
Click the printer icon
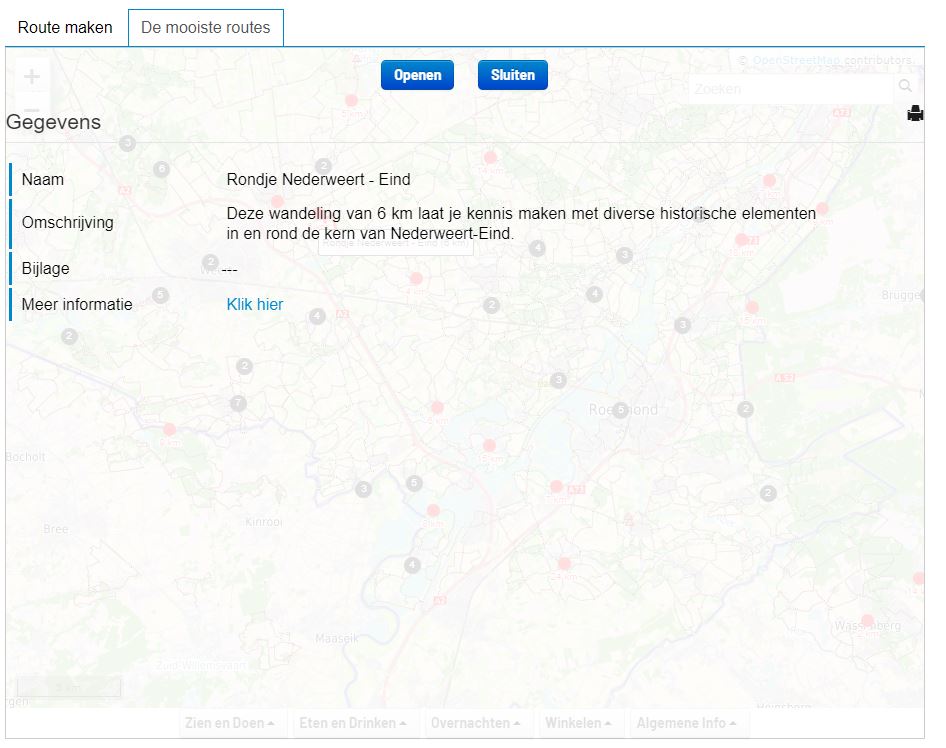[x=915, y=114]
